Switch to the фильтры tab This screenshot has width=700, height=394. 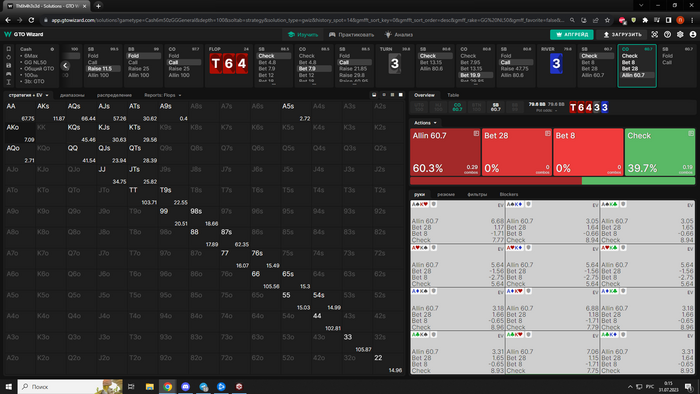click(477, 195)
